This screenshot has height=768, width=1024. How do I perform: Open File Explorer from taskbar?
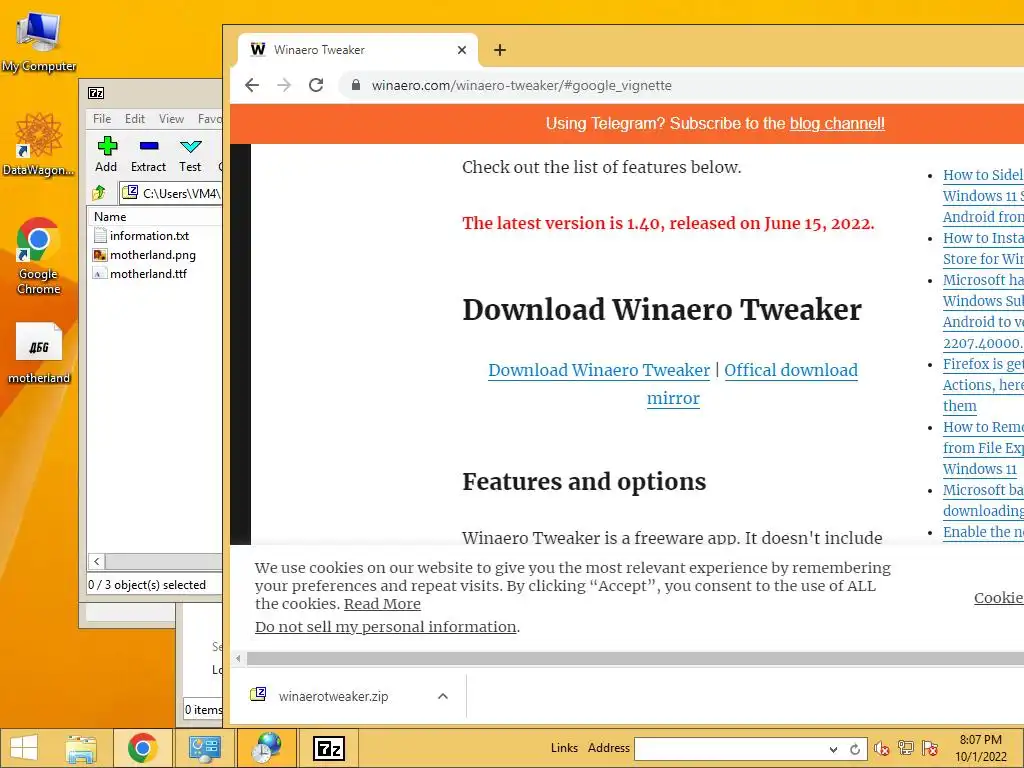(x=81, y=748)
